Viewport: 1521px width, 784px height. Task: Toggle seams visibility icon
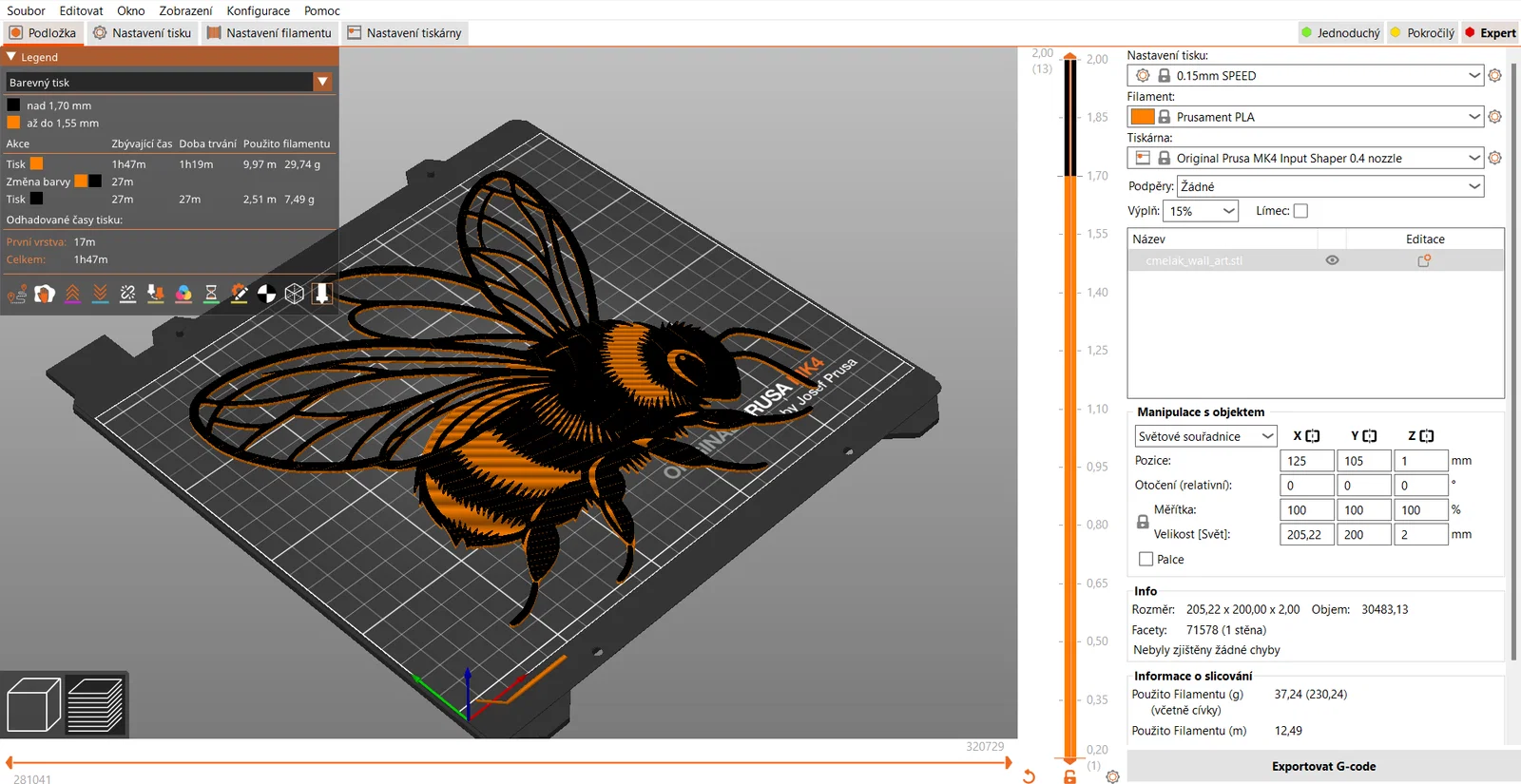127,295
